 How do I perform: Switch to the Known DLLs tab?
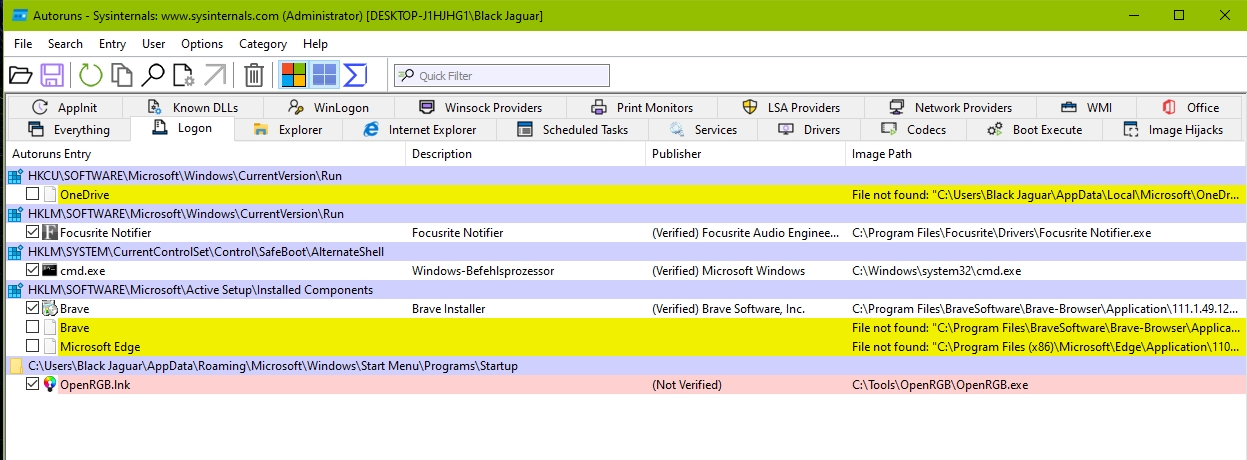193,107
